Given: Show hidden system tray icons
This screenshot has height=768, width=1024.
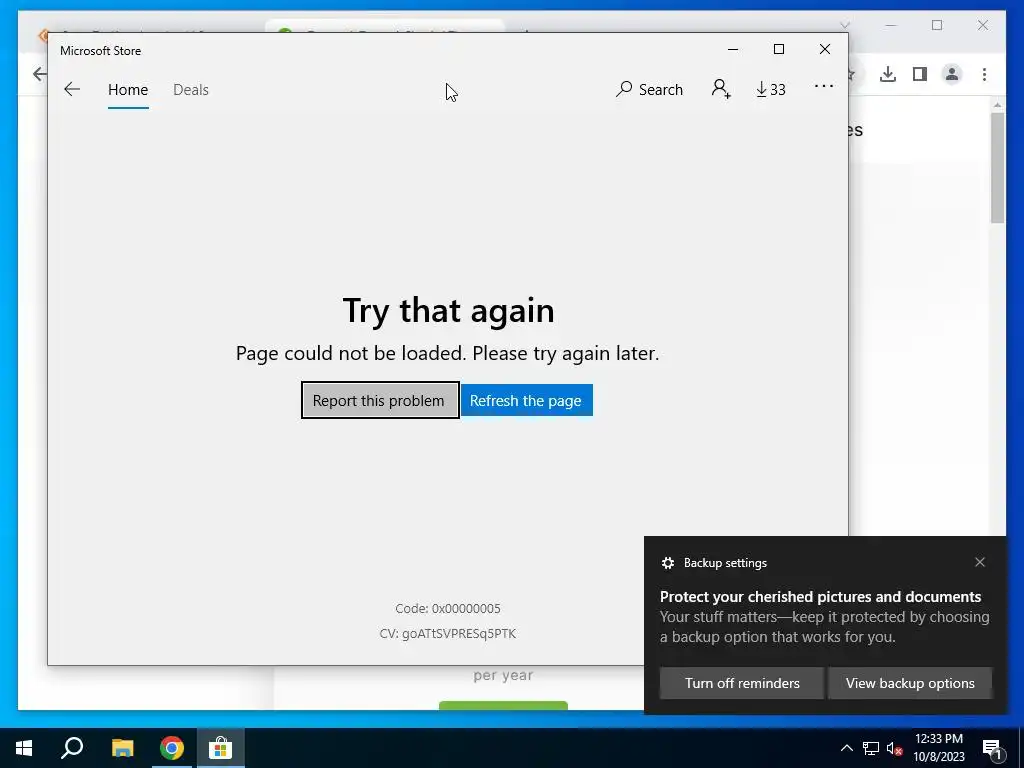Looking at the screenshot, I should click(x=846, y=748).
